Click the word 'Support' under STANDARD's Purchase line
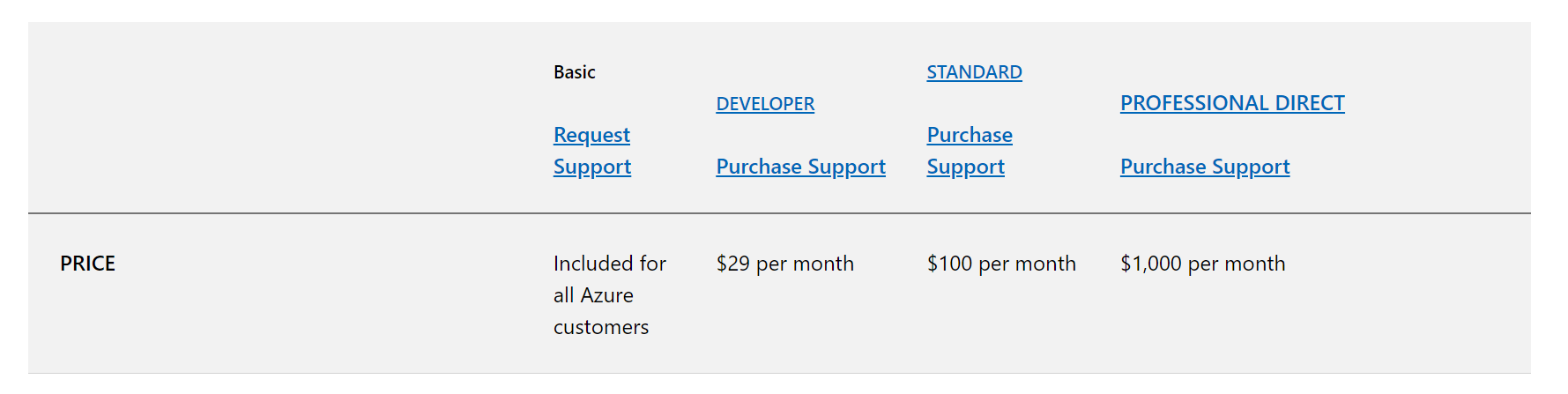The image size is (1568, 394). (x=965, y=167)
